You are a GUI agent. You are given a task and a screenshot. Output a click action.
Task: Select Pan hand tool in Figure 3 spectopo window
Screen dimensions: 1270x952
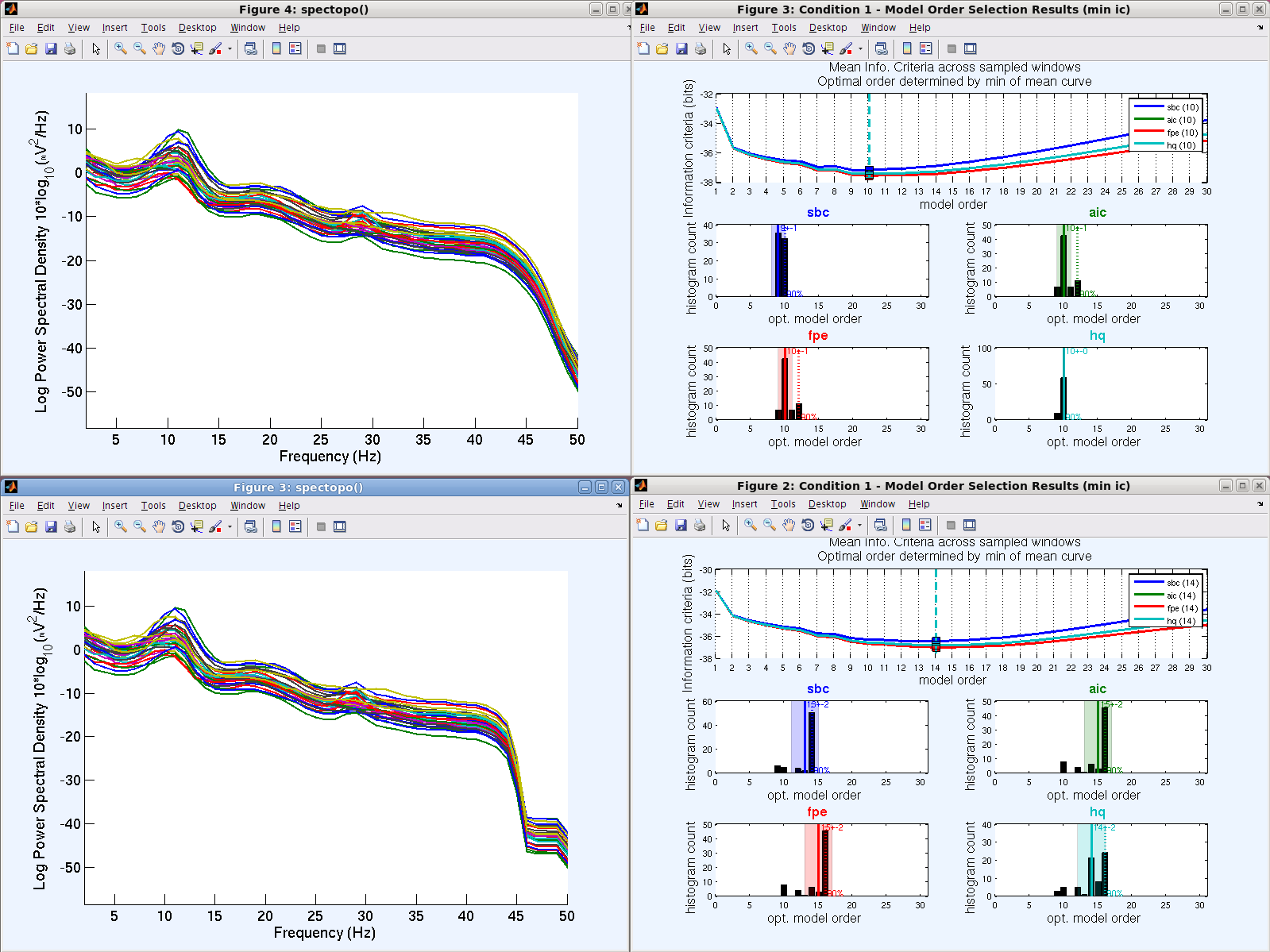tap(159, 526)
